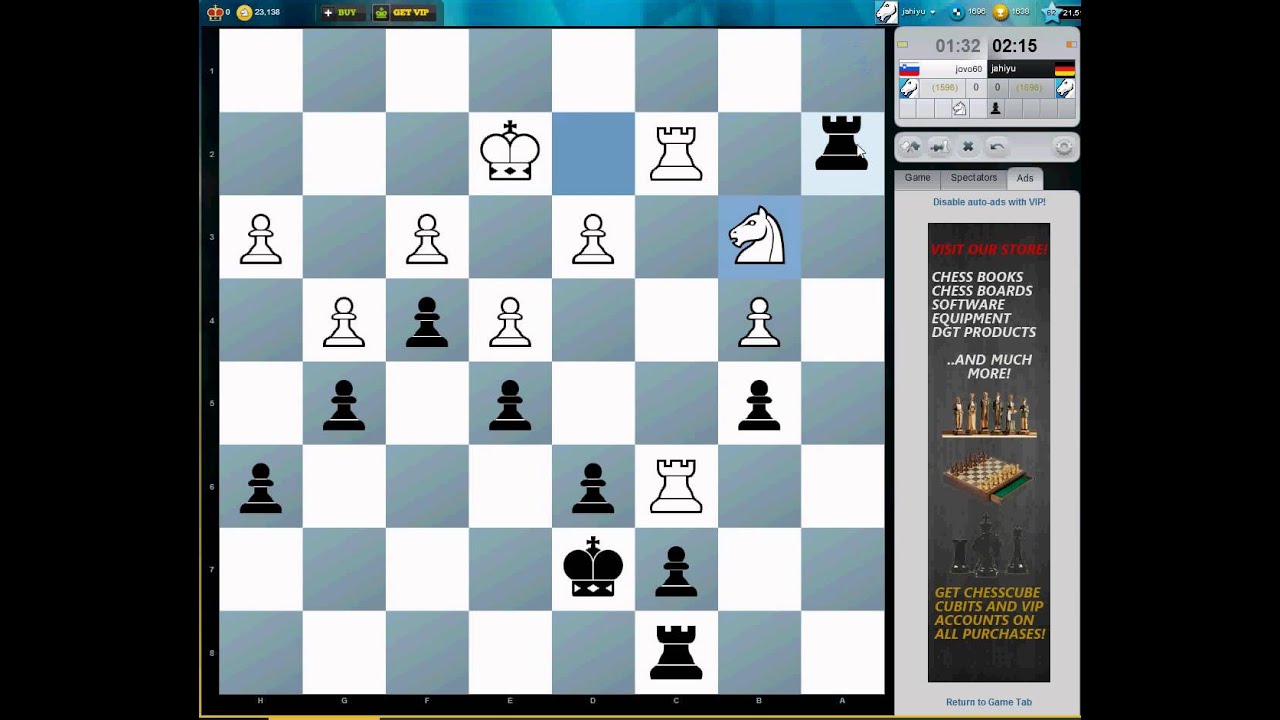Click the orange status indicator right of clocks

pos(1071,44)
